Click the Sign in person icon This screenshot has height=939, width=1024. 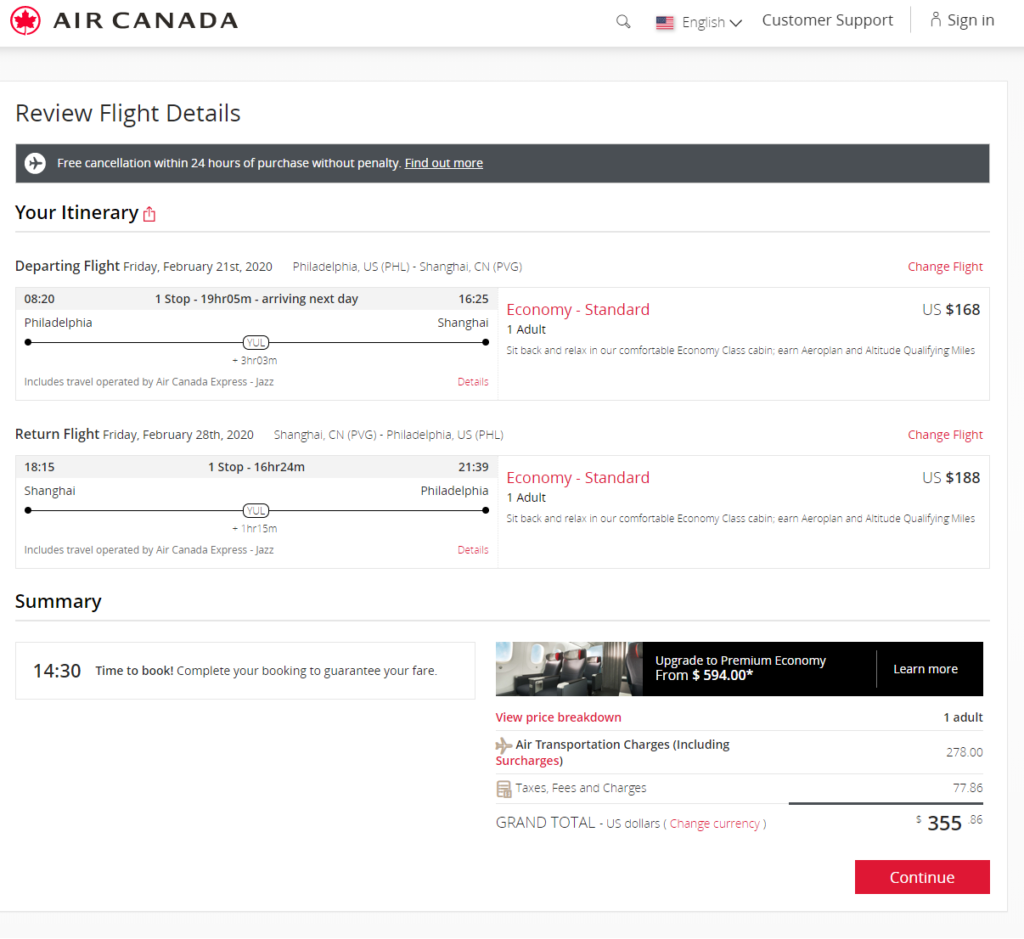pyautogui.click(x=935, y=20)
